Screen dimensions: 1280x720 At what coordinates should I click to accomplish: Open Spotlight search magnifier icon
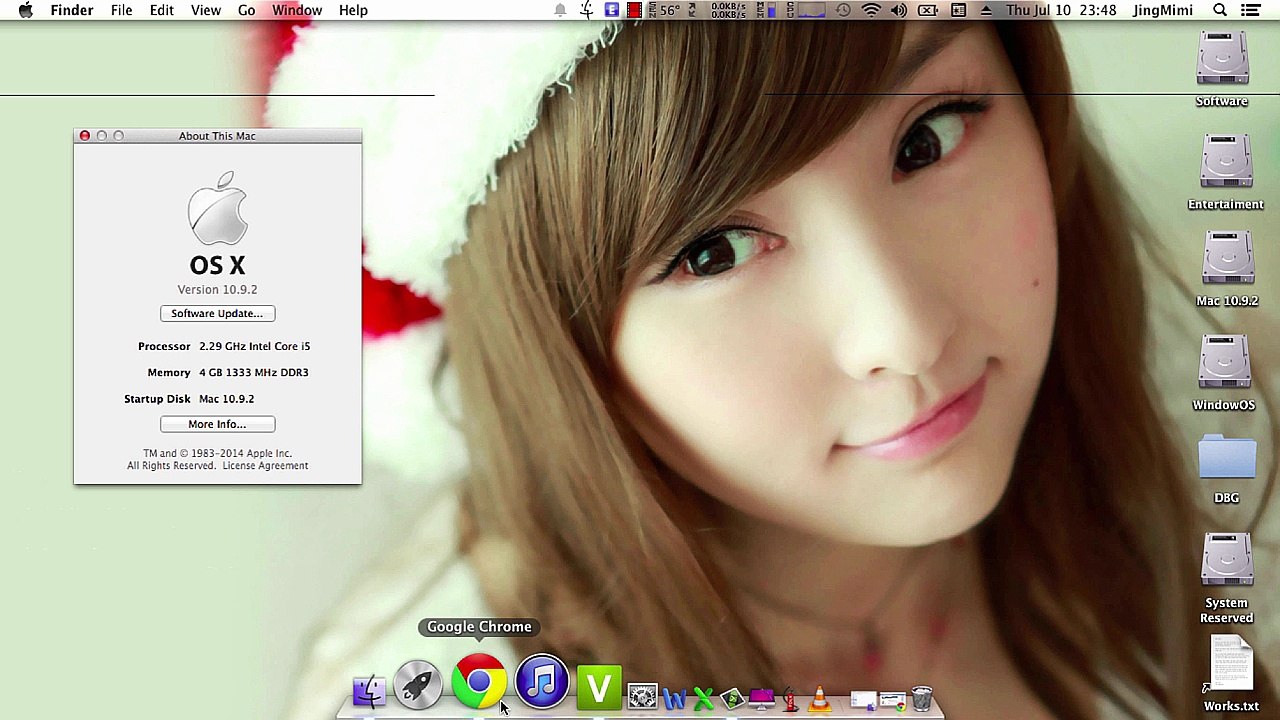point(1220,10)
